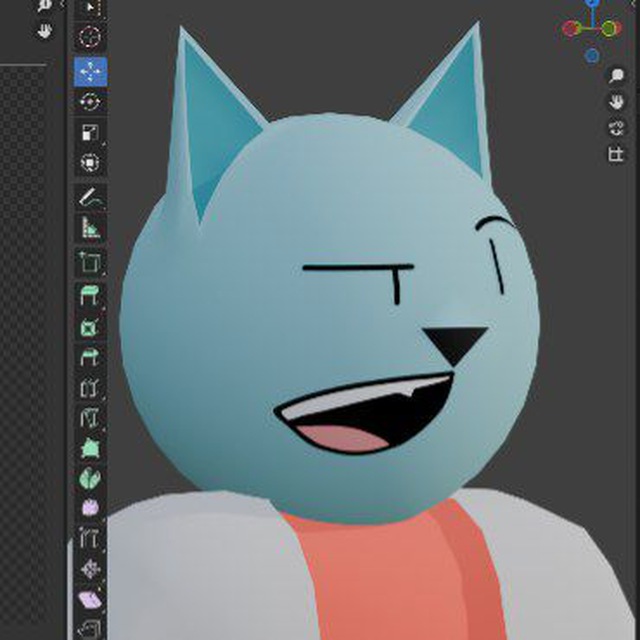Select the Inset Faces tool

point(90,327)
